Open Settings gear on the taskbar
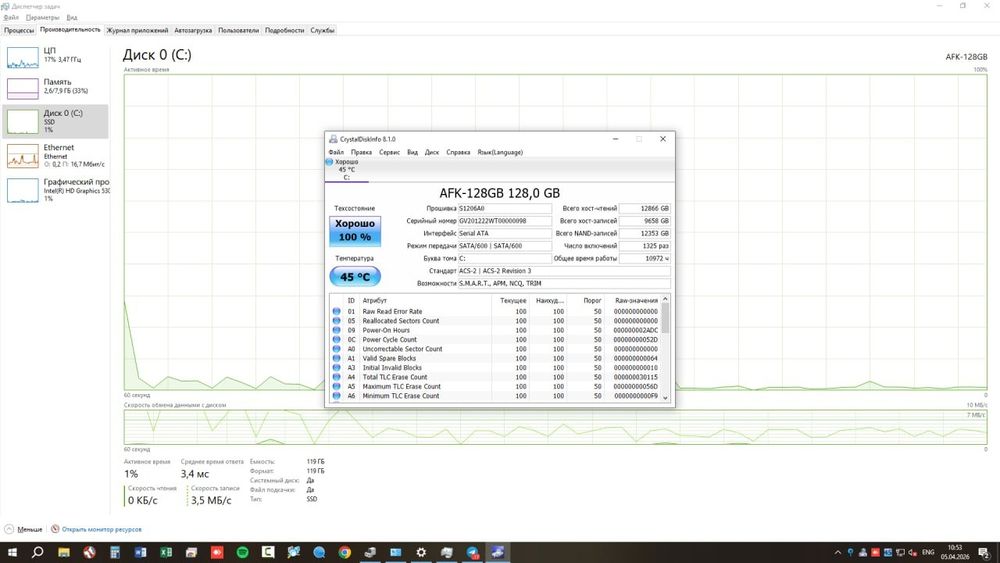The image size is (1000, 563). [x=421, y=552]
